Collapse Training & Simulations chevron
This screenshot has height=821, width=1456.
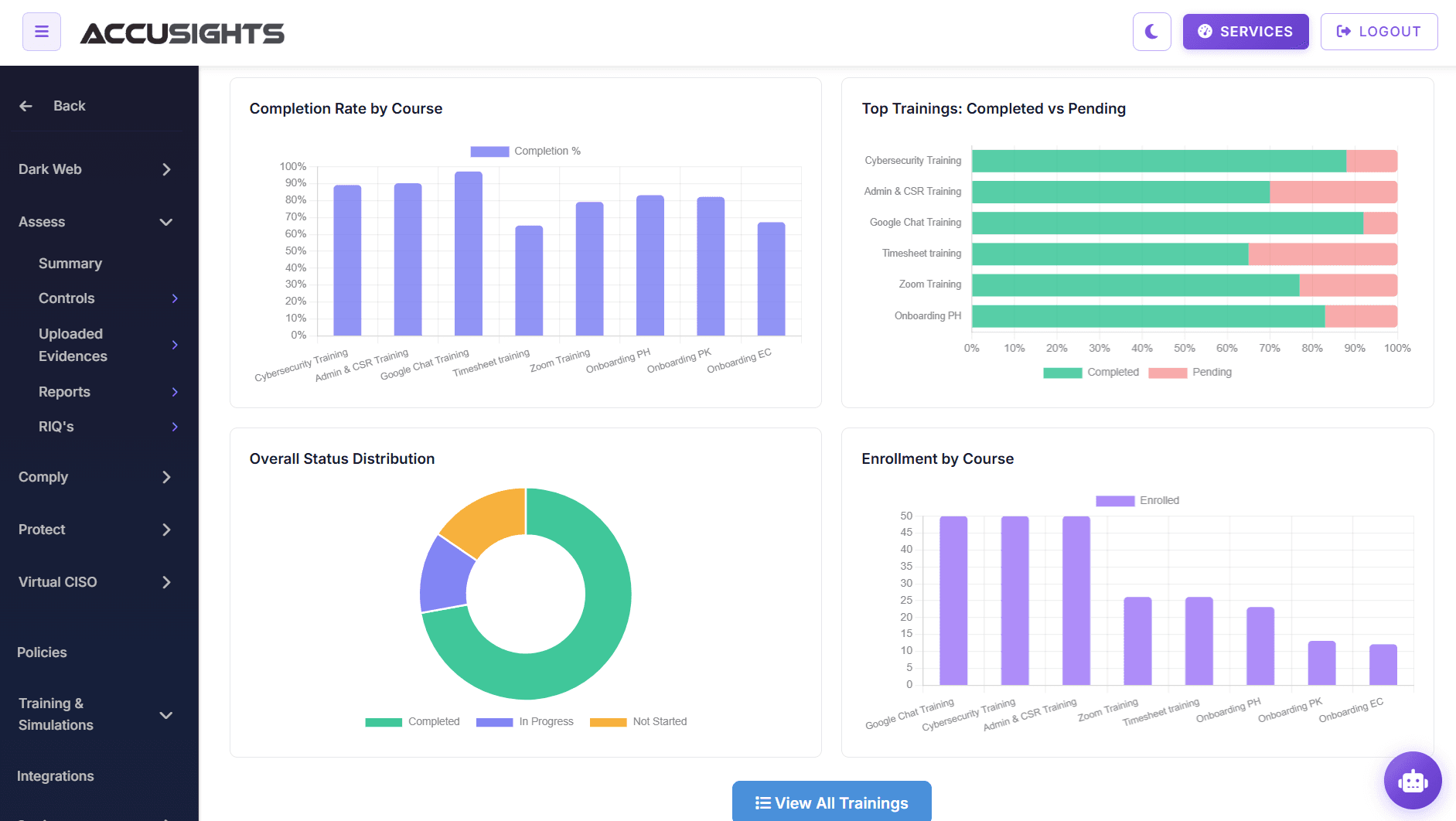click(166, 715)
